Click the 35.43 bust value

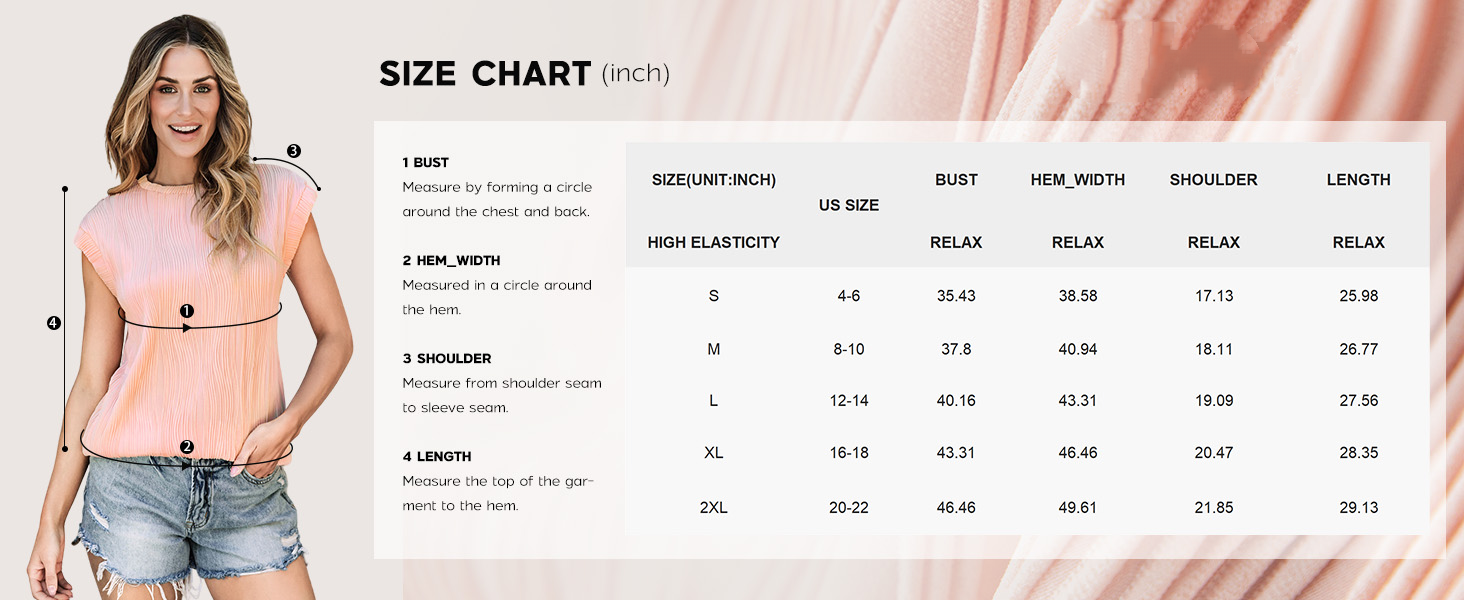tap(956, 296)
